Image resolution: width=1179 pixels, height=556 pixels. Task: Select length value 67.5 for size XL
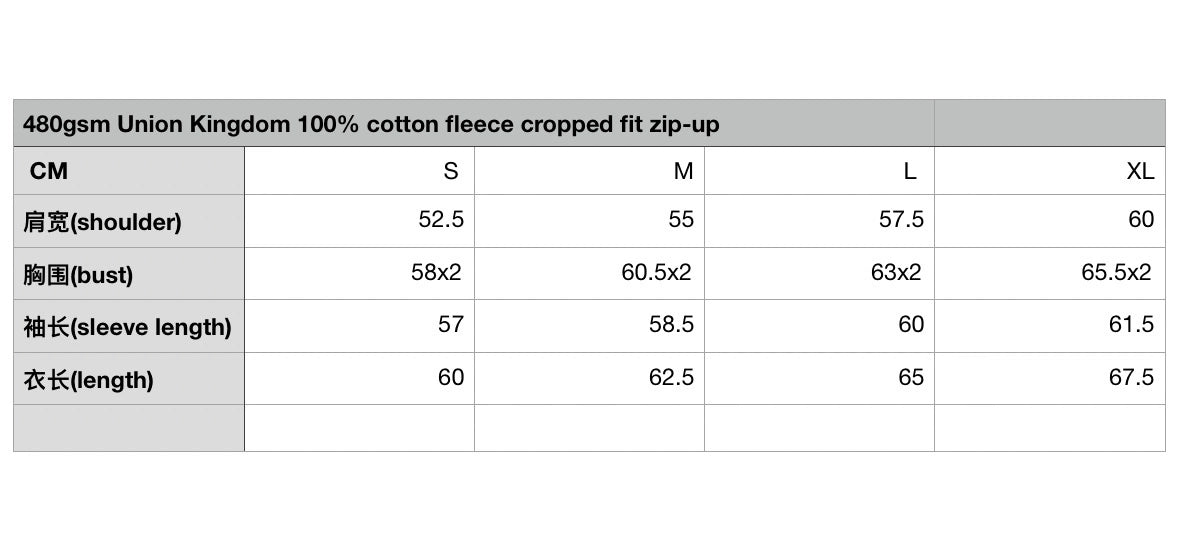point(1131,377)
